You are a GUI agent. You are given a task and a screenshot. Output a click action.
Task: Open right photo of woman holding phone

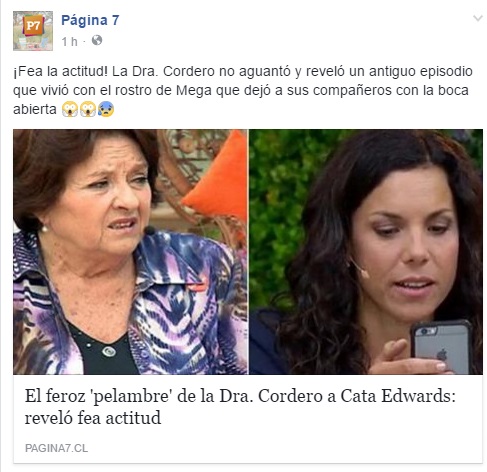point(366,252)
